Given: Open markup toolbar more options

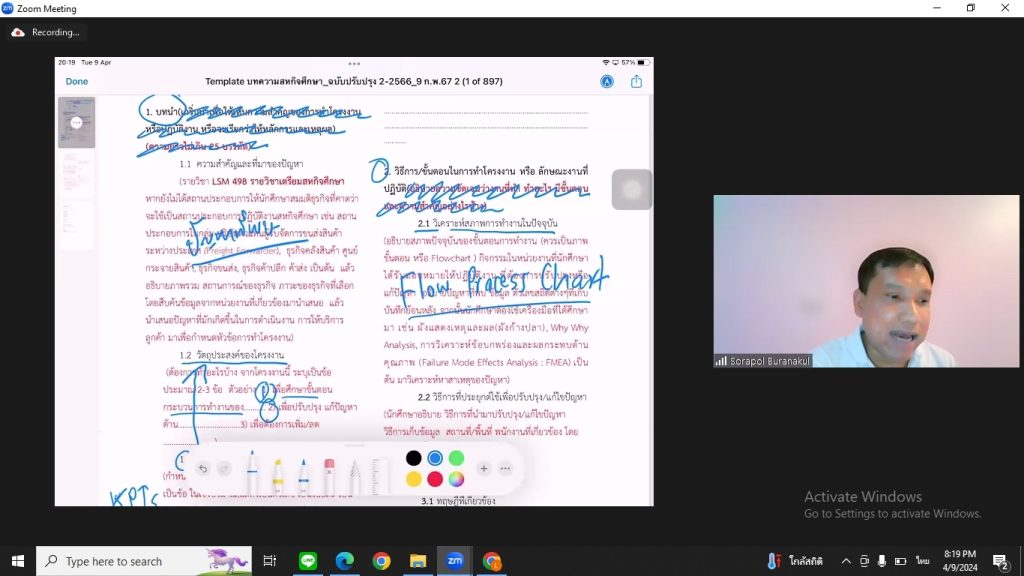Looking at the screenshot, I should [505, 468].
